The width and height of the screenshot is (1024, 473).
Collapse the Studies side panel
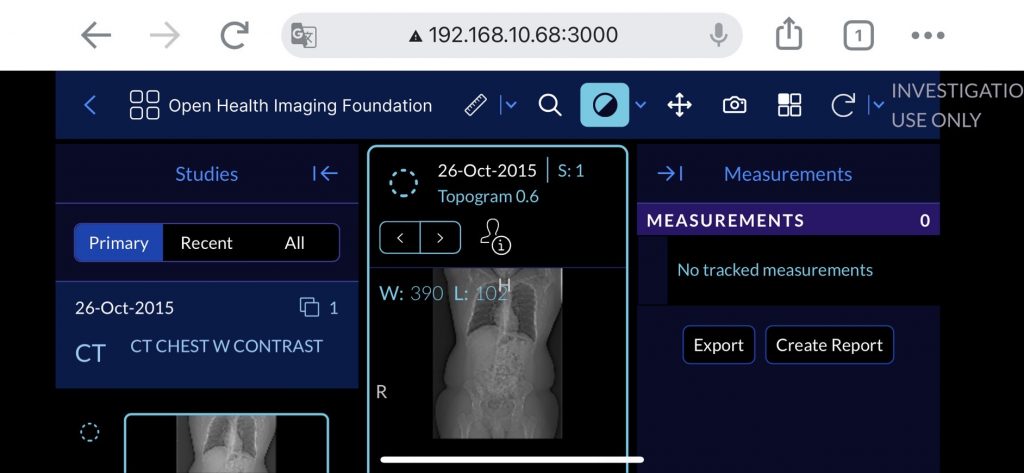pos(325,174)
